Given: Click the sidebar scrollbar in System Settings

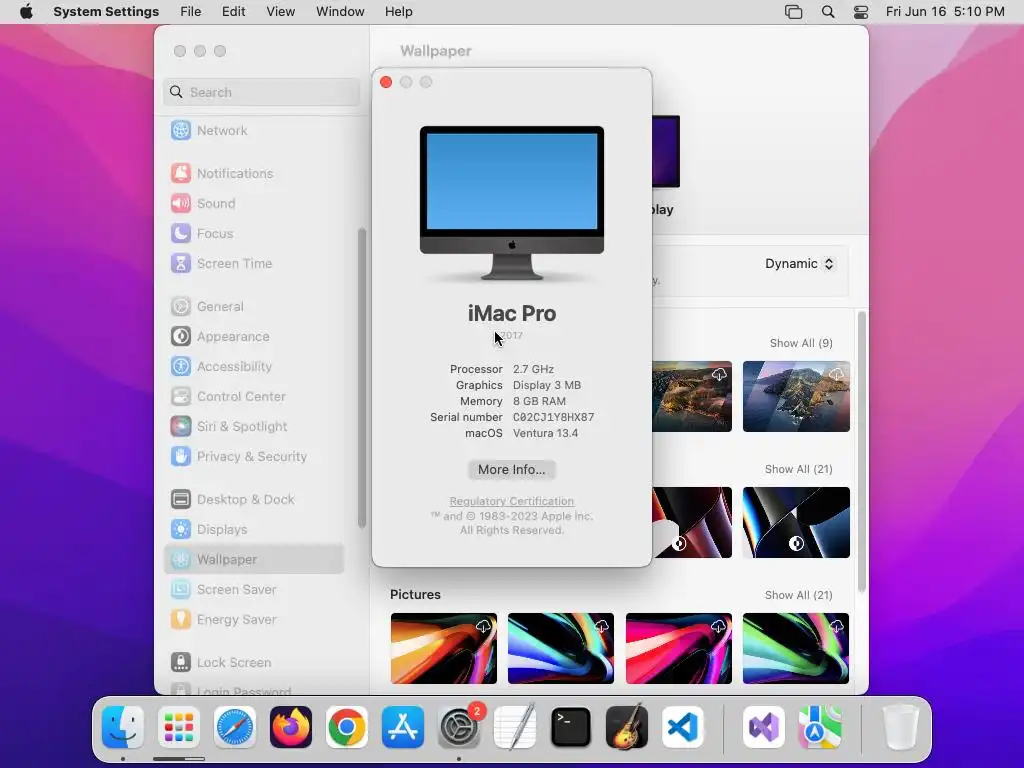Looking at the screenshot, I should coord(362,378).
